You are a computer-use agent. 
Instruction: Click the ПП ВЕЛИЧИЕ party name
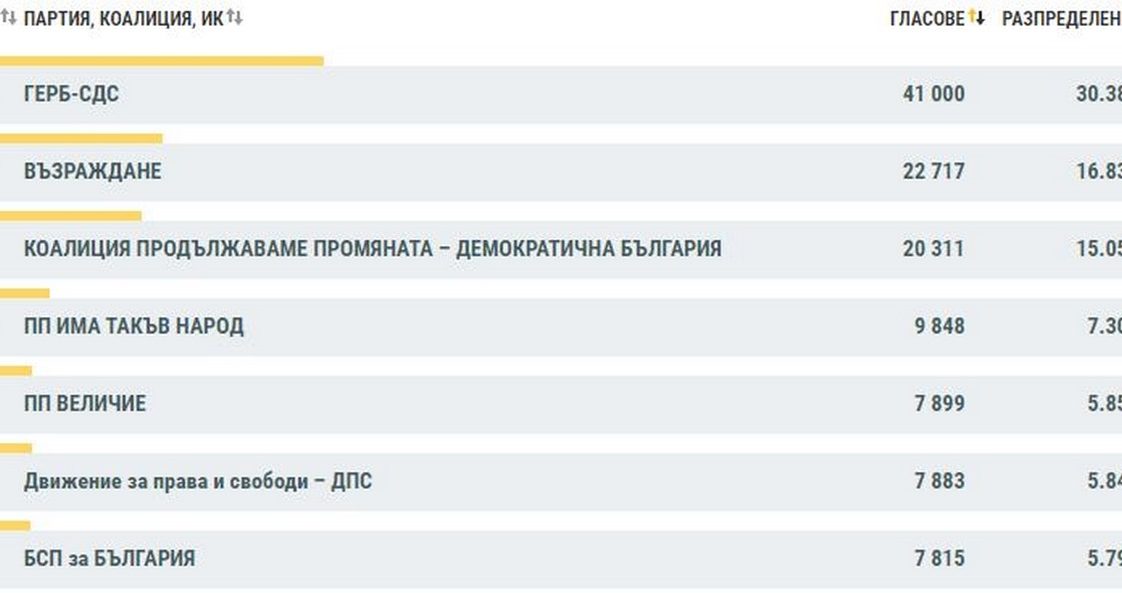pos(85,403)
